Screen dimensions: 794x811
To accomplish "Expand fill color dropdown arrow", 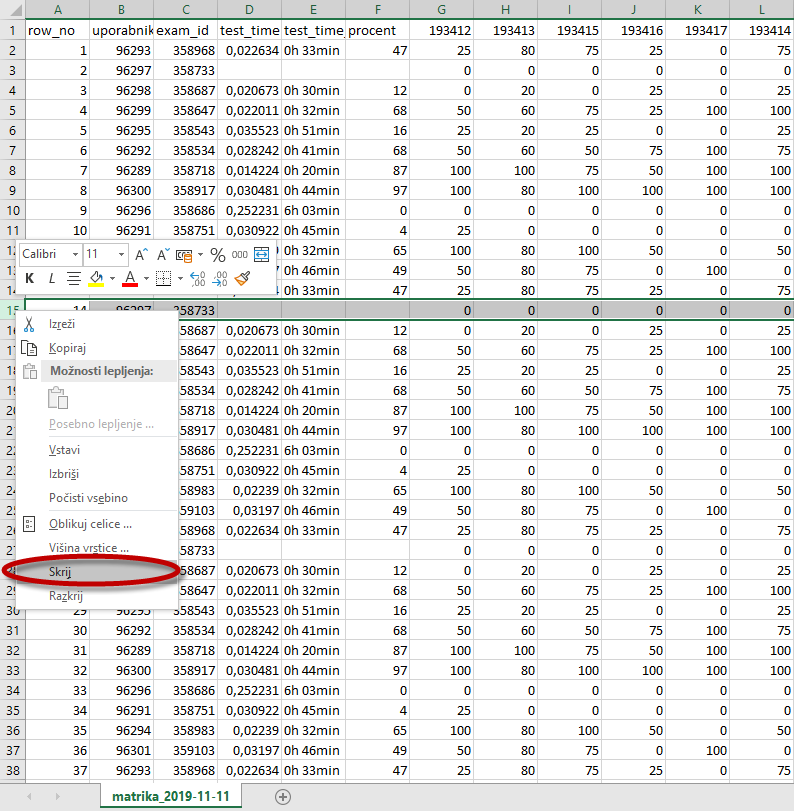I will [x=112, y=279].
